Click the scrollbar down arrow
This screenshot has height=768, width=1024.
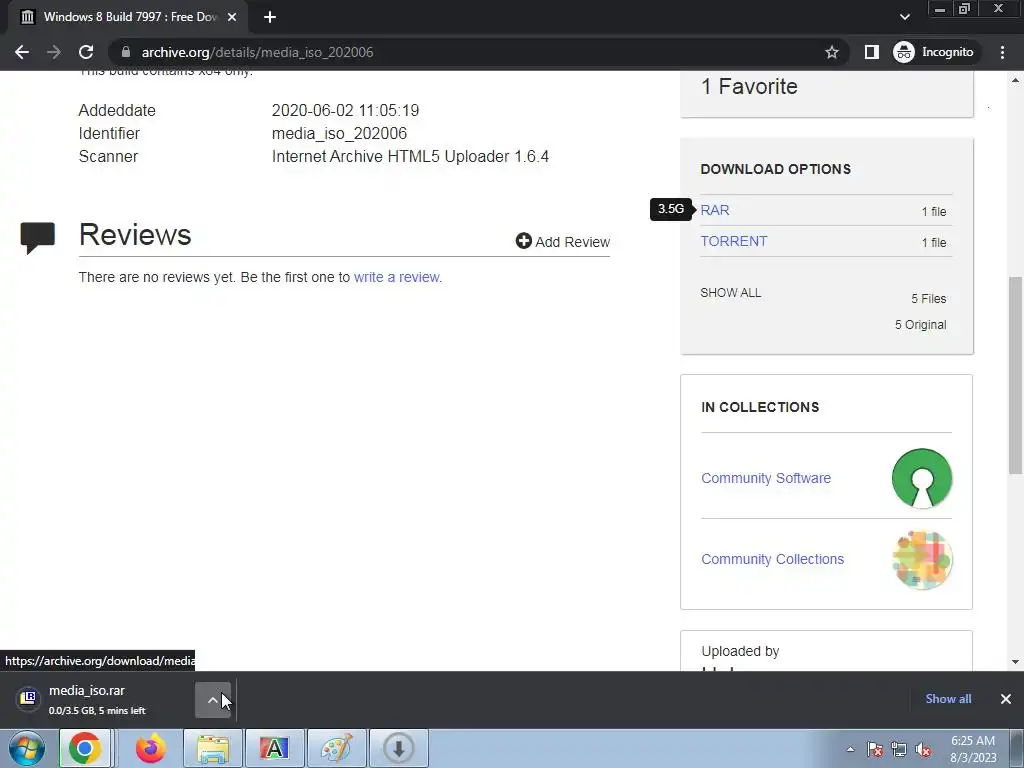[x=1016, y=662]
